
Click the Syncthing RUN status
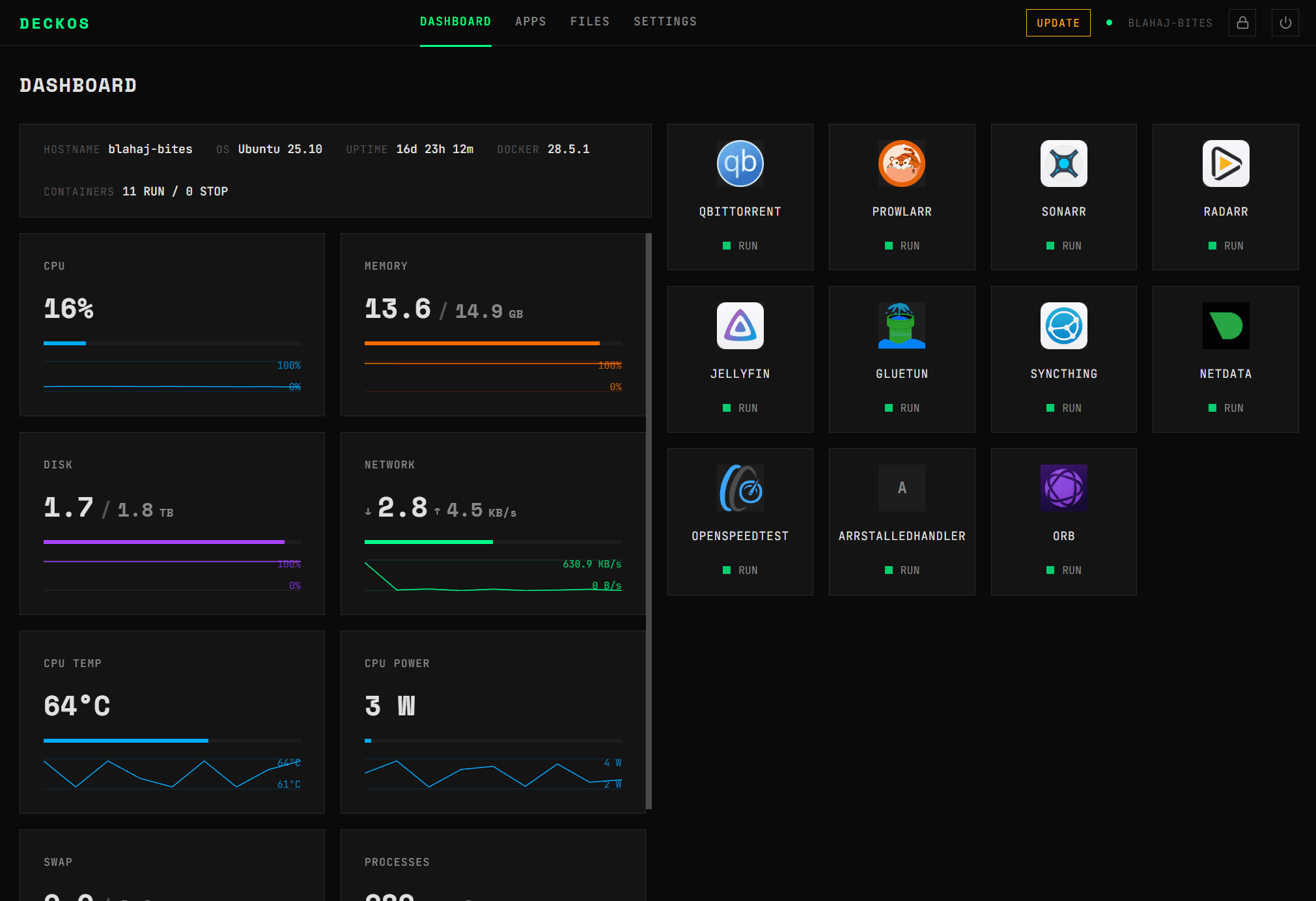[1064, 408]
